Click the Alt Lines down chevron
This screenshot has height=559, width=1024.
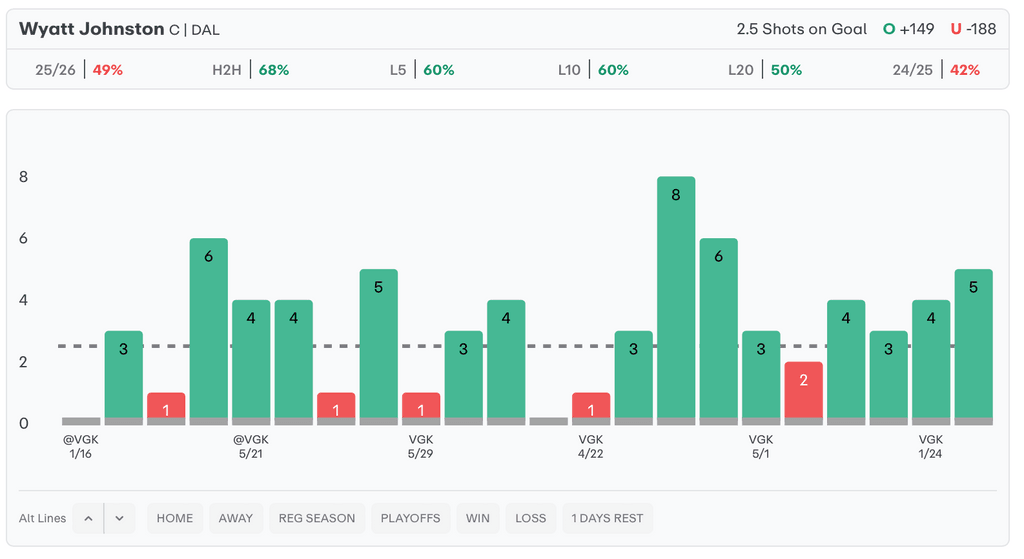coord(119,518)
